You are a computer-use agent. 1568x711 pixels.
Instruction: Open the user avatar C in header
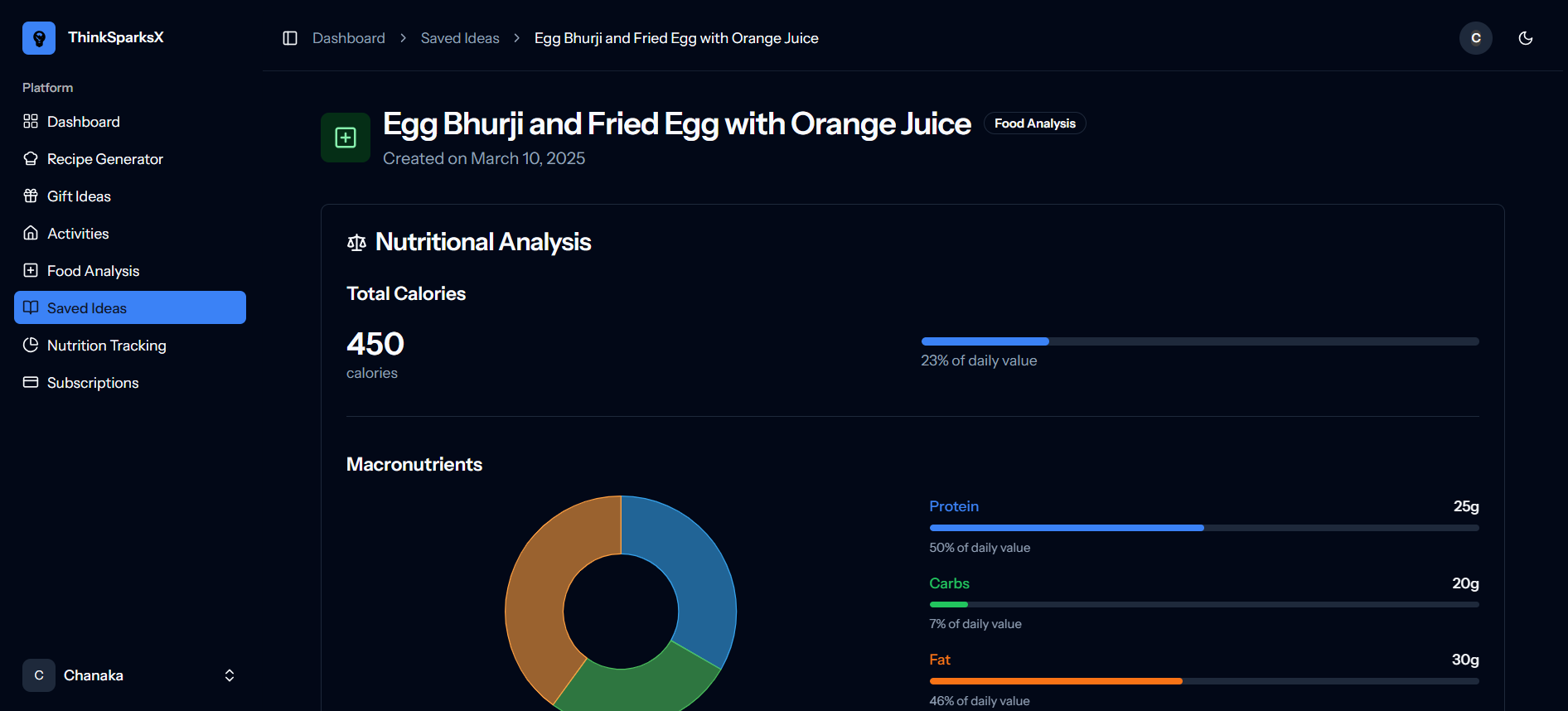click(x=1475, y=38)
